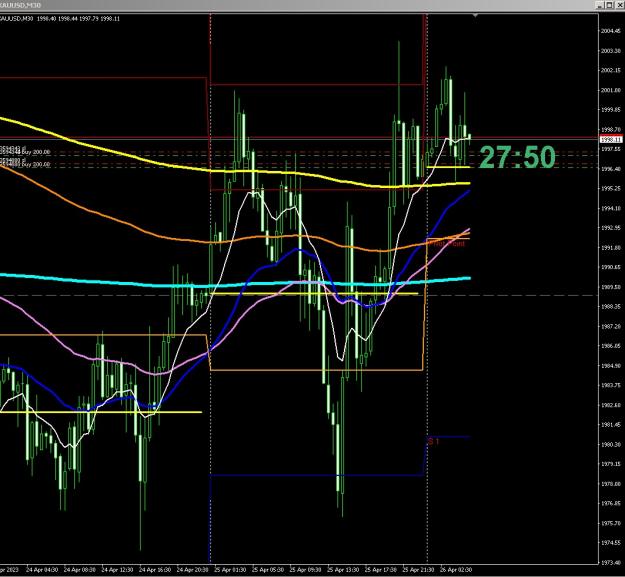Viewport: 625px width, 577px height.
Task: Click the 1996.40 price scale label
Action: tap(611, 169)
